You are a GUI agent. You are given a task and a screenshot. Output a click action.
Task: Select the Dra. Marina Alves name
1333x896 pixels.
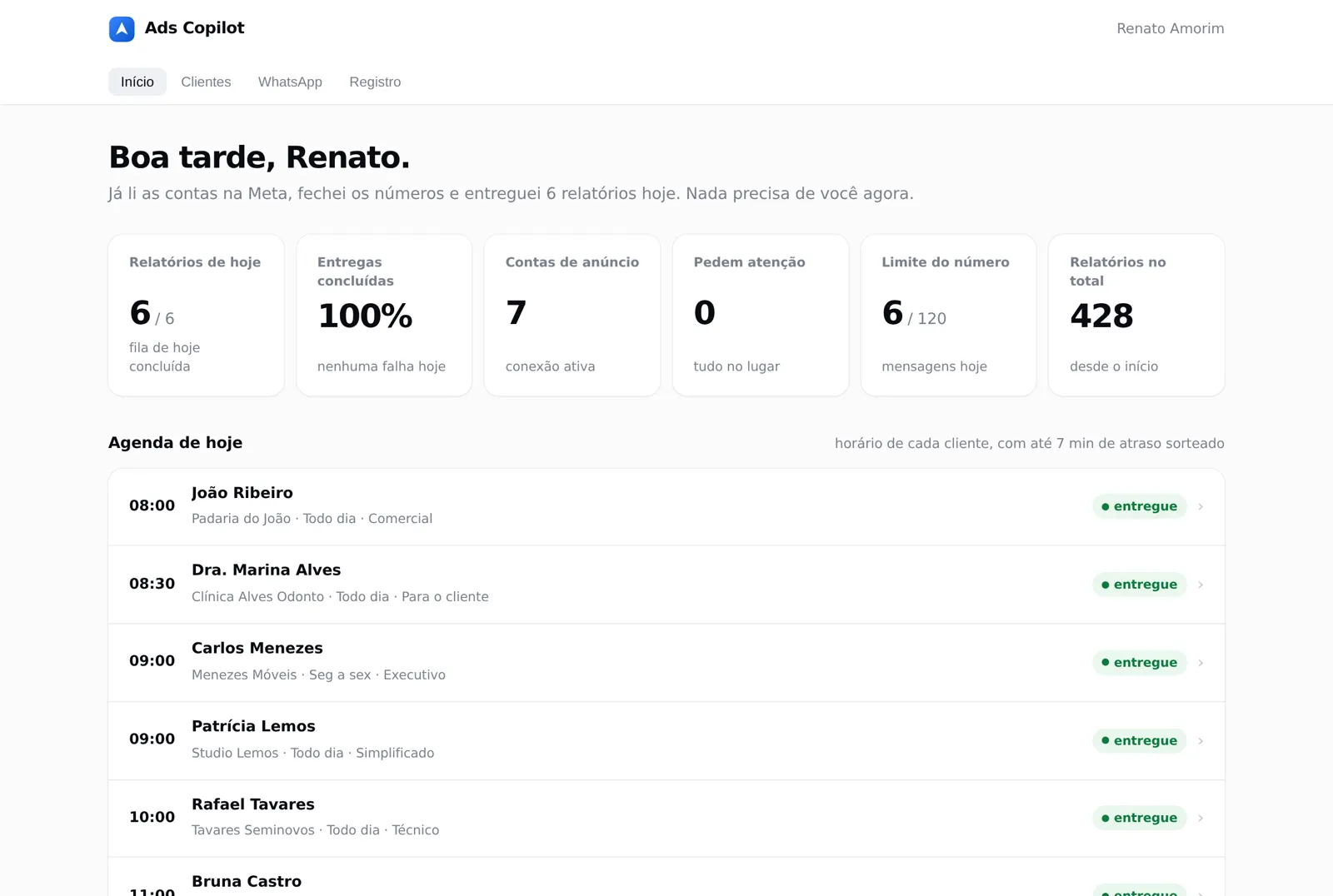click(267, 570)
